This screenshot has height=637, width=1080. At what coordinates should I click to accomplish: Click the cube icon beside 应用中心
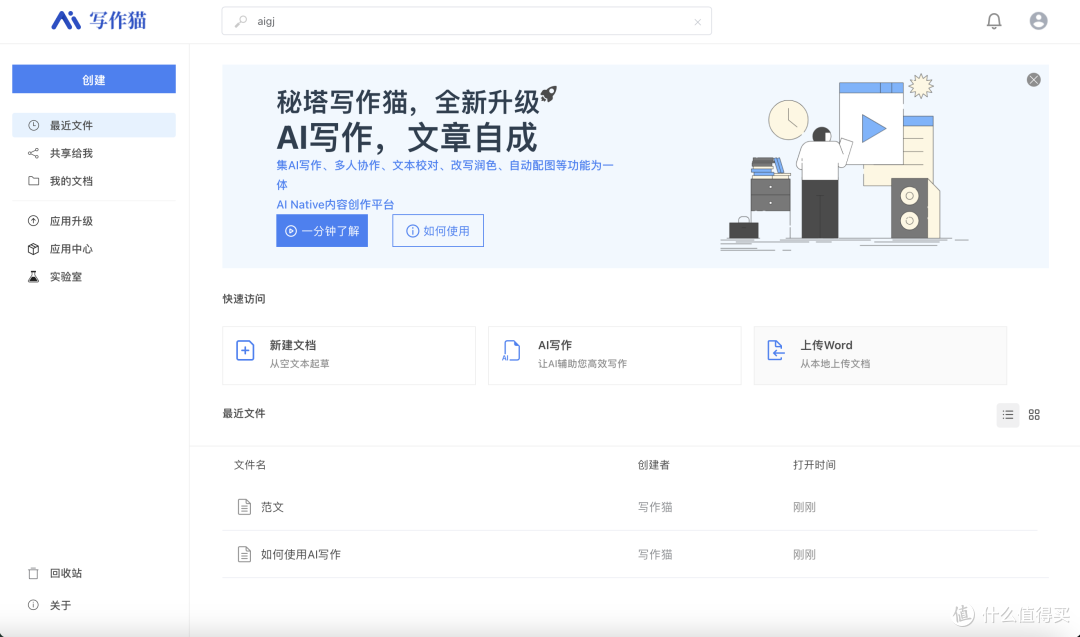33,249
